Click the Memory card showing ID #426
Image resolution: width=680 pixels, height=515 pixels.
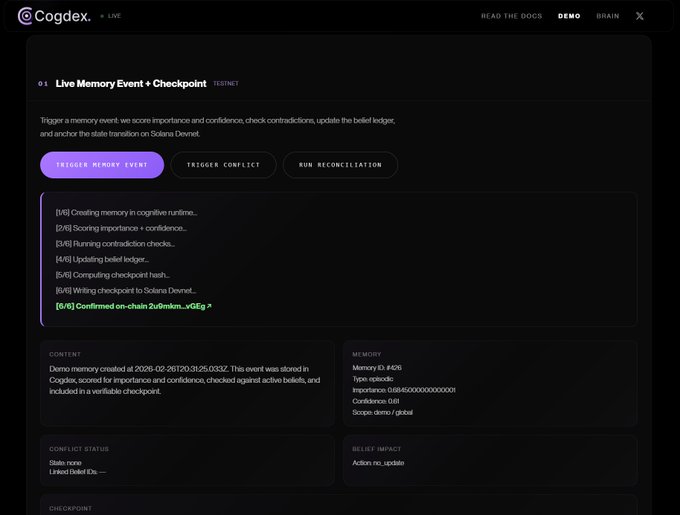(490, 384)
